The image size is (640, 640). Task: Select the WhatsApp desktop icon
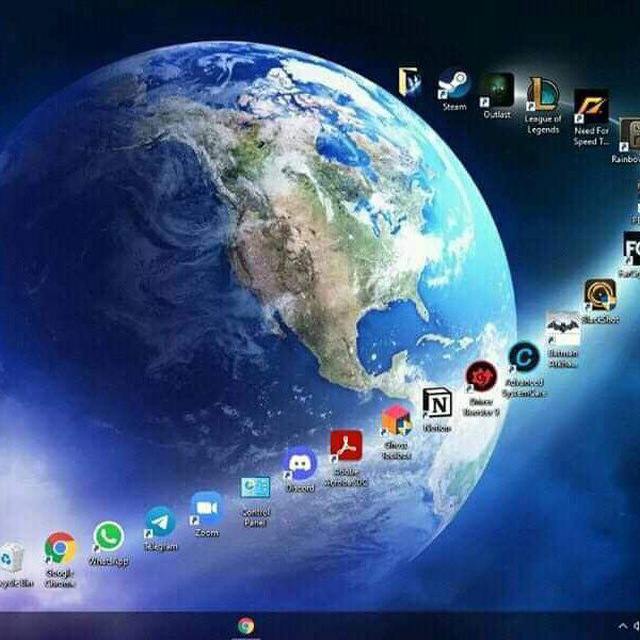(109, 536)
